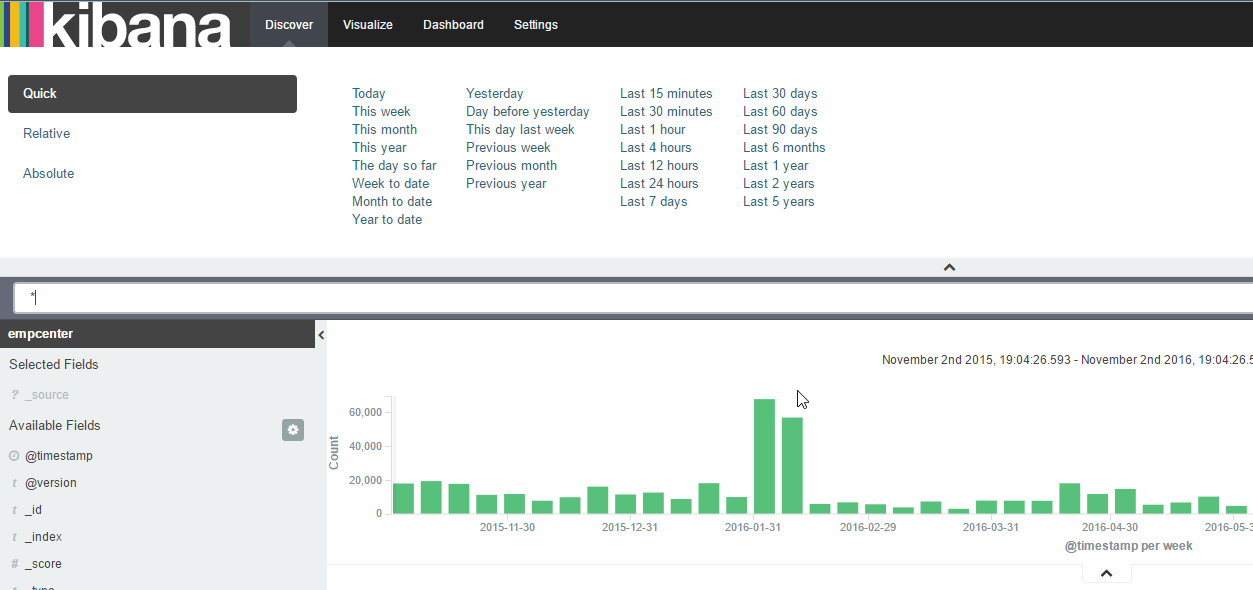Click the type icon beside @version
1253x590 pixels.
(x=14, y=483)
